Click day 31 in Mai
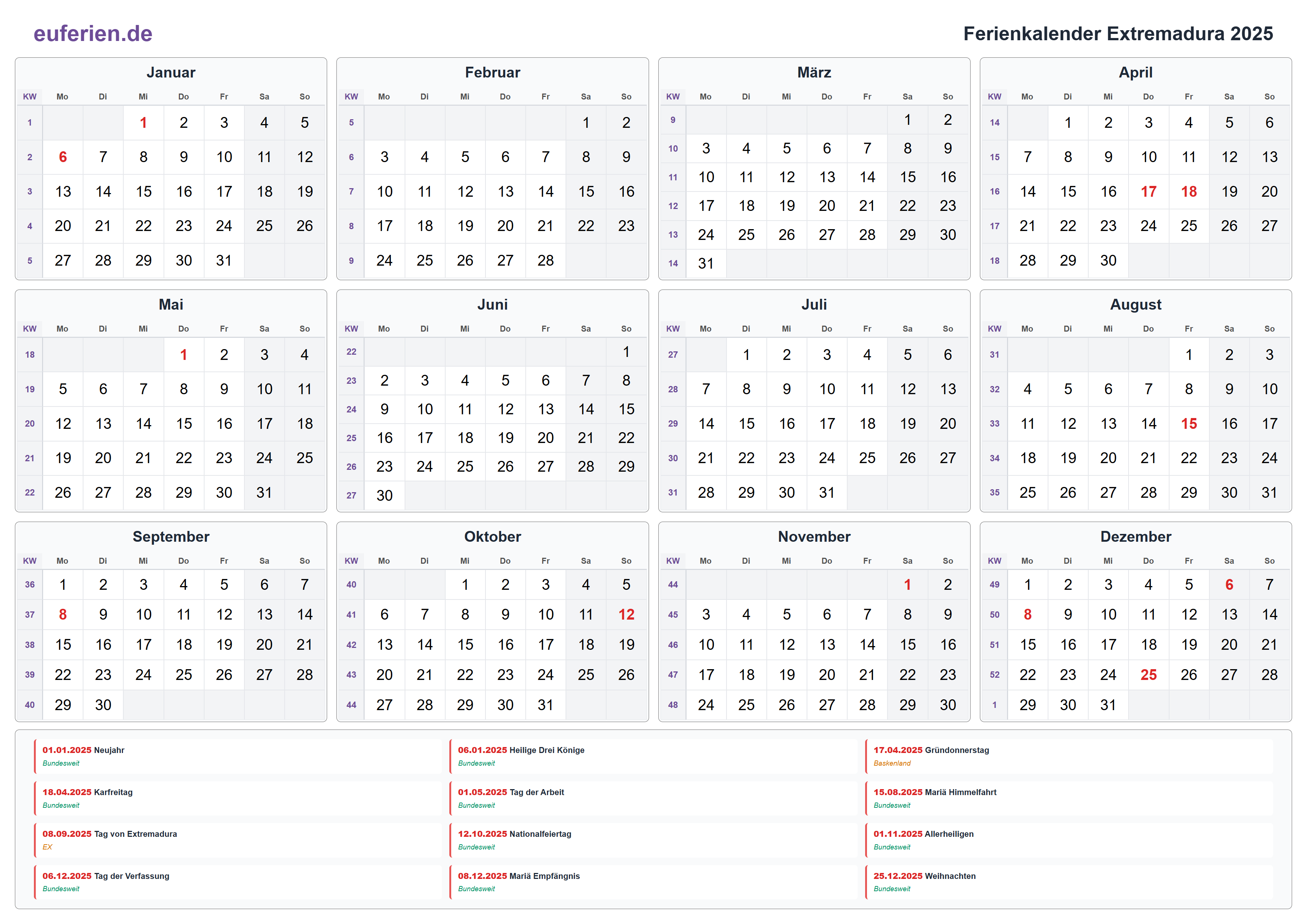 tap(264, 493)
